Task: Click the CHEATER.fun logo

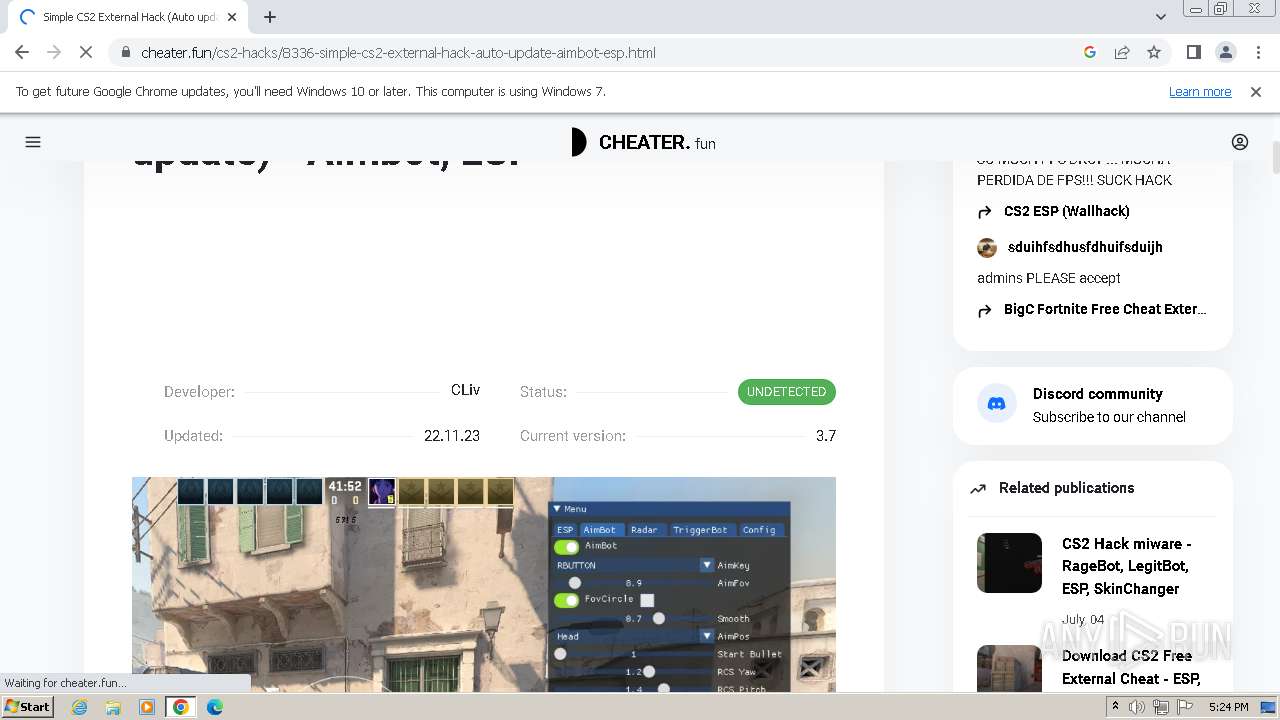Action: tap(642, 142)
